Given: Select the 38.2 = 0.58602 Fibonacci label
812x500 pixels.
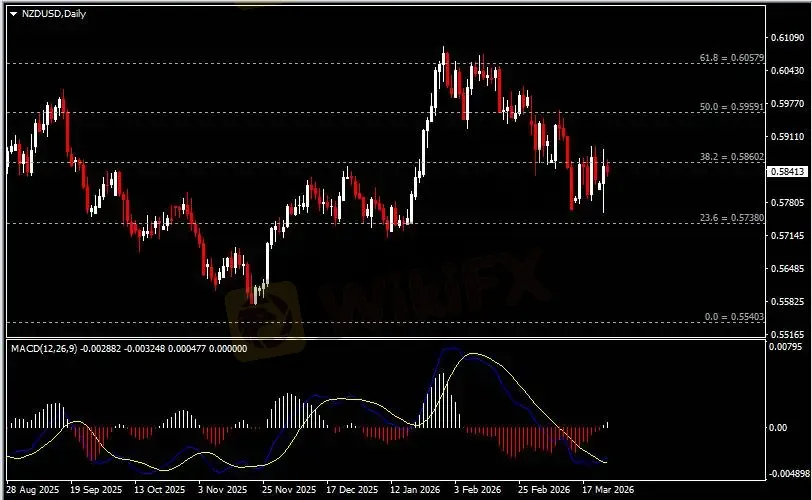Looking at the screenshot, I should pyautogui.click(x=732, y=156).
